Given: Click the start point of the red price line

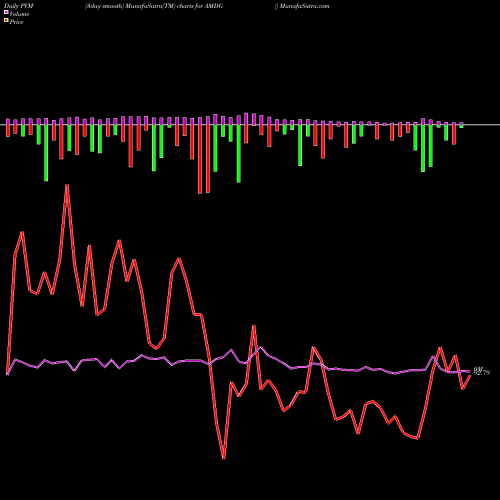Looking at the screenshot, I should (x=7, y=374).
